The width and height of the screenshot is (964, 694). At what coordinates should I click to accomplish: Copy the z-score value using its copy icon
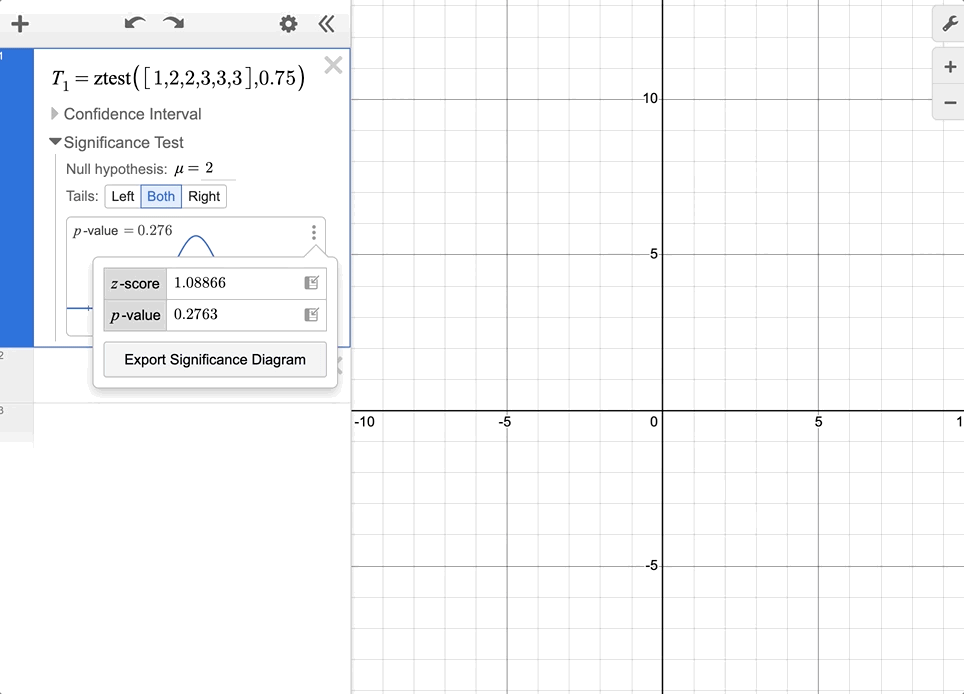point(310,283)
